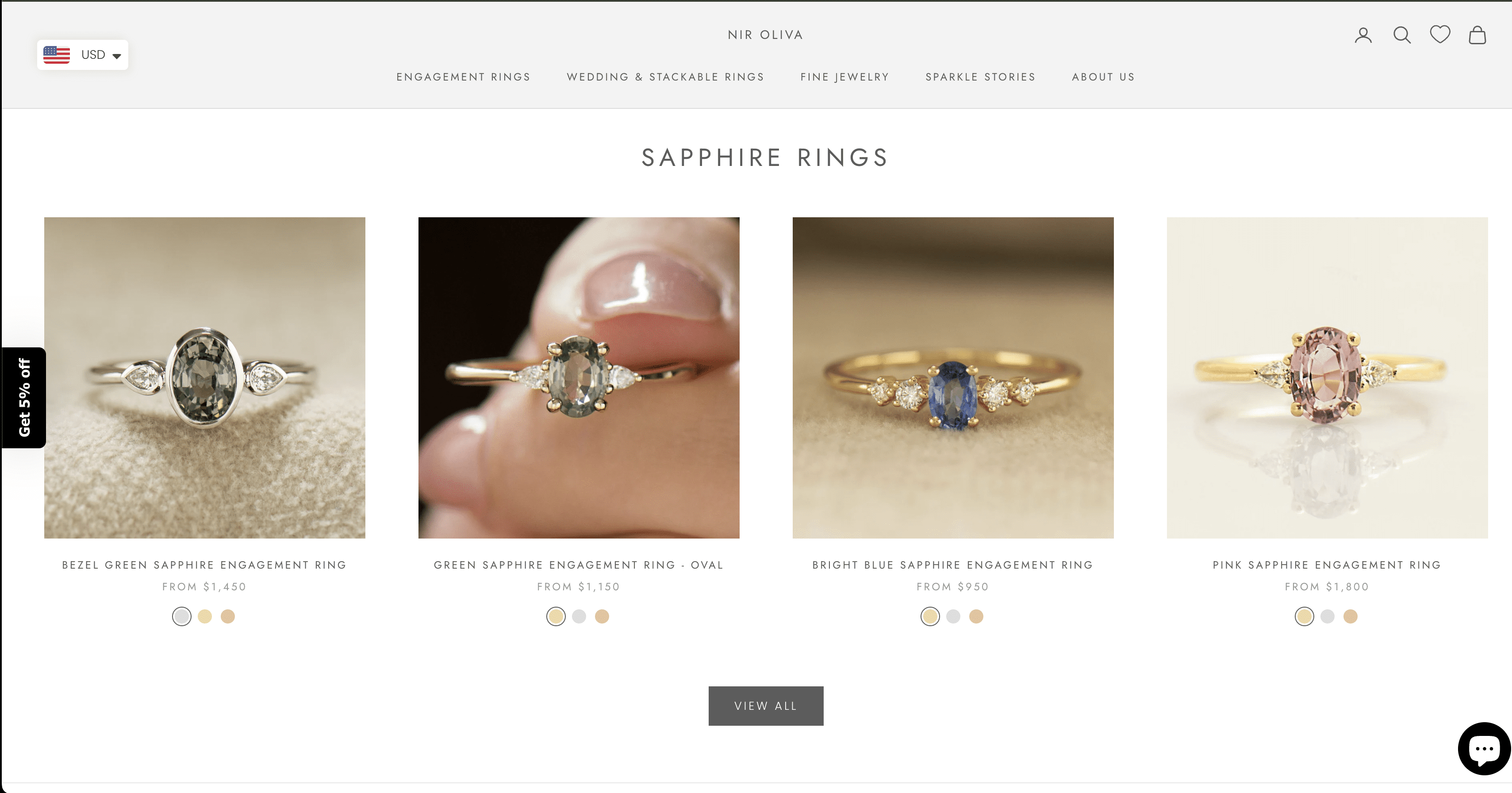Screen dimensions: 1512x793
Task: Open the 'Get 5% off' side tab
Action: tap(23, 397)
